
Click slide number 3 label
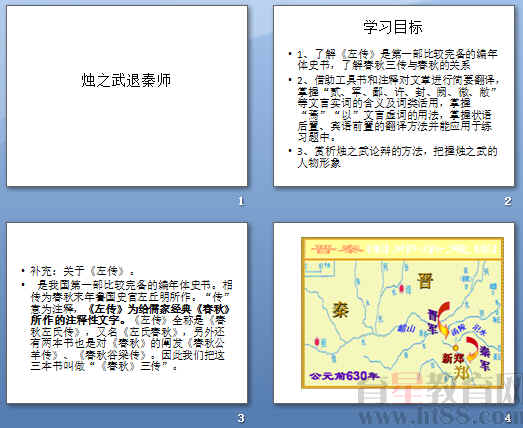pyautogui.click(x=241, y=418)
